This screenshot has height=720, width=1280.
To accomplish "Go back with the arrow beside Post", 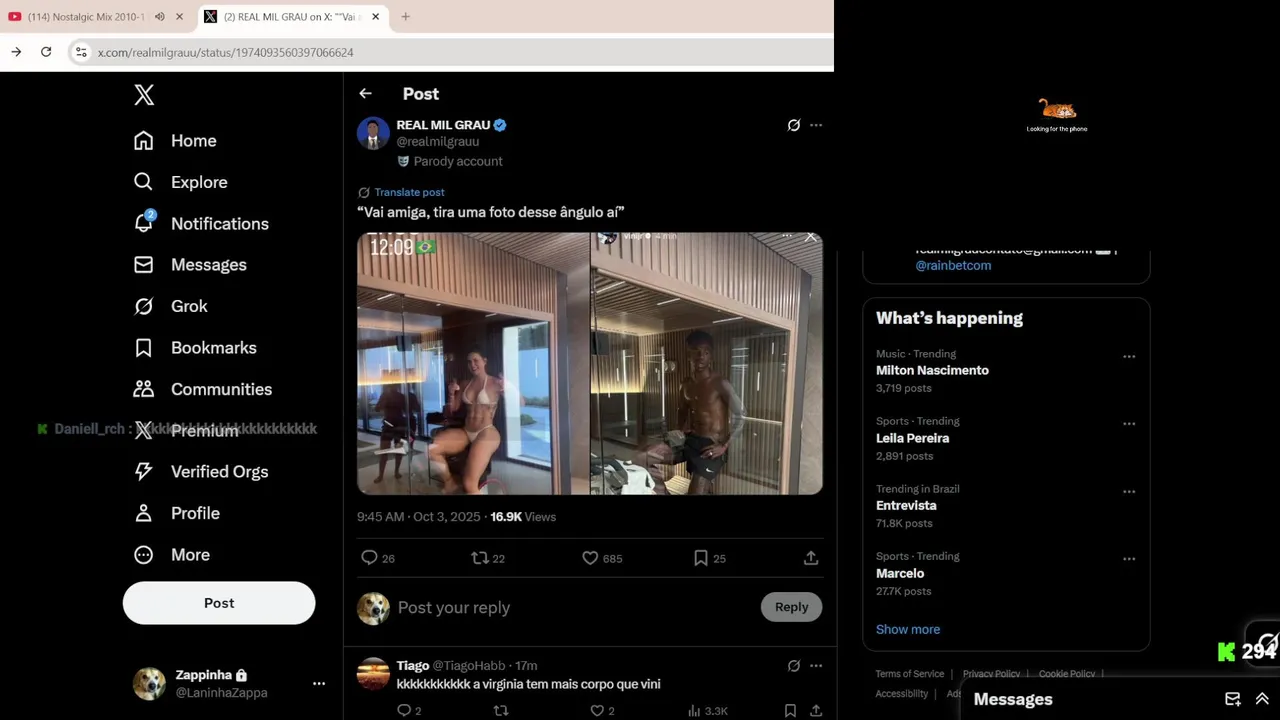I will pos(365,93).
